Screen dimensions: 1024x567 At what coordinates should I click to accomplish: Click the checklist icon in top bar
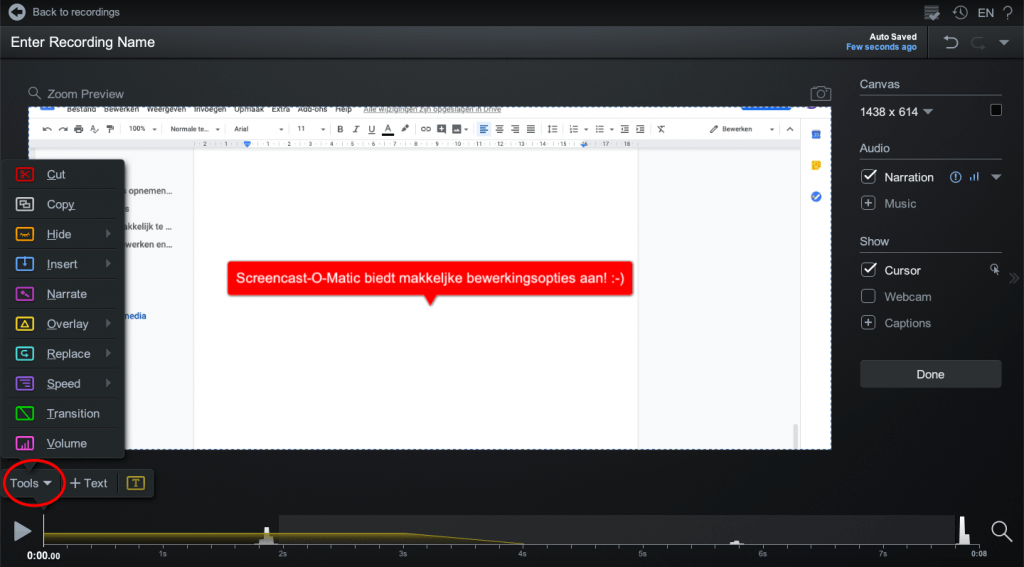[932, 12]
